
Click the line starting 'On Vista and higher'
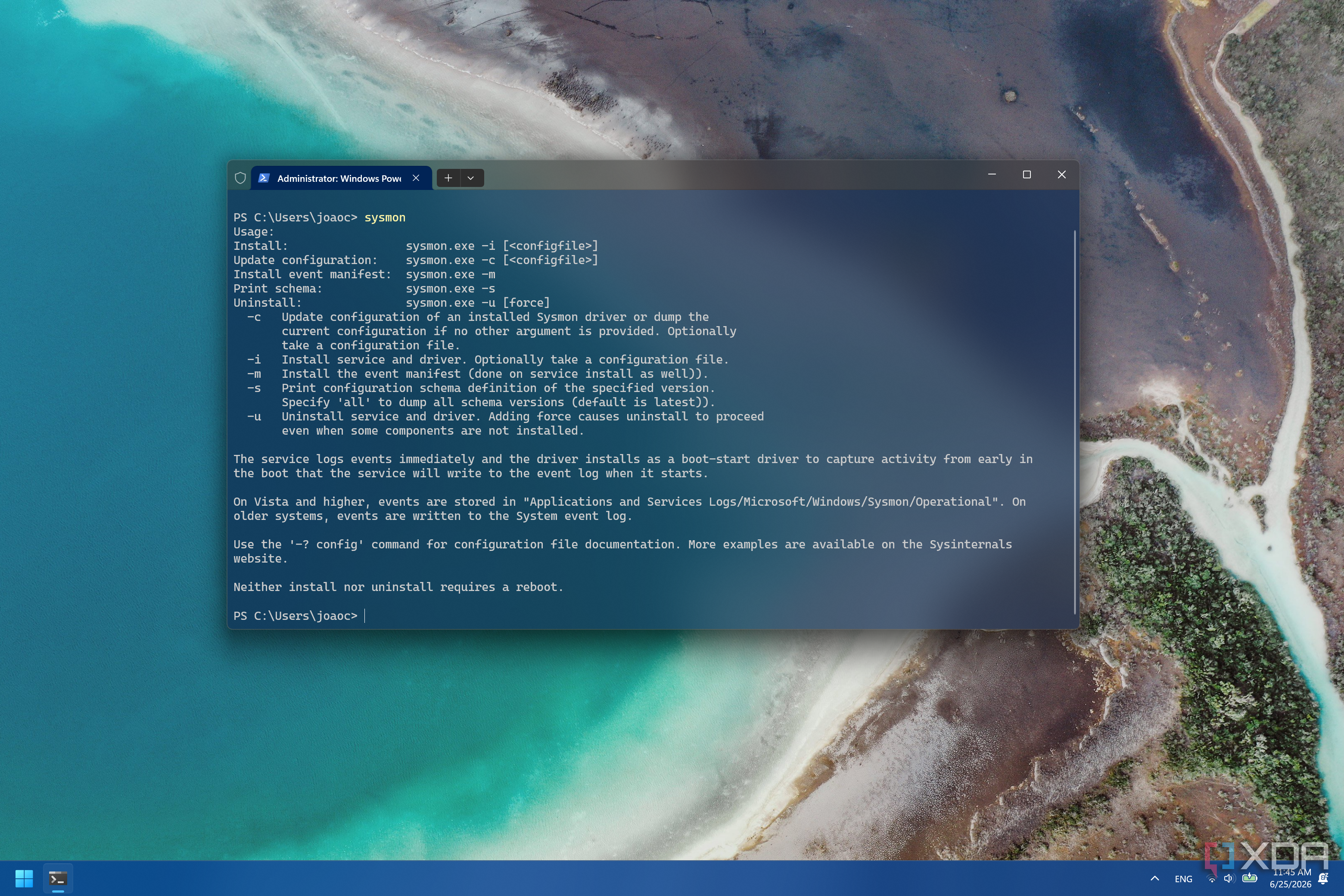tap(629, 502)
